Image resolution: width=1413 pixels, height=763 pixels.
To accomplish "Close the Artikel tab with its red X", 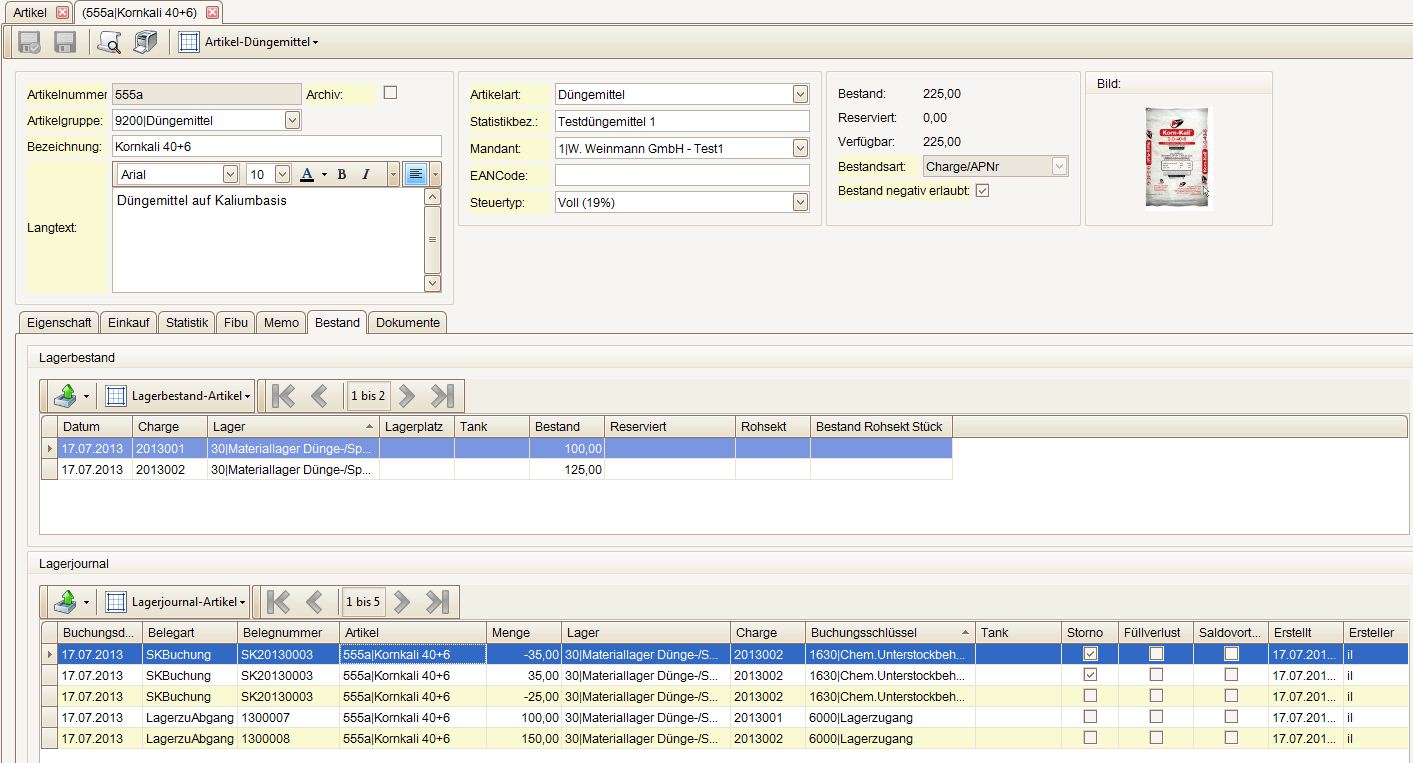I will coord(62,12).
